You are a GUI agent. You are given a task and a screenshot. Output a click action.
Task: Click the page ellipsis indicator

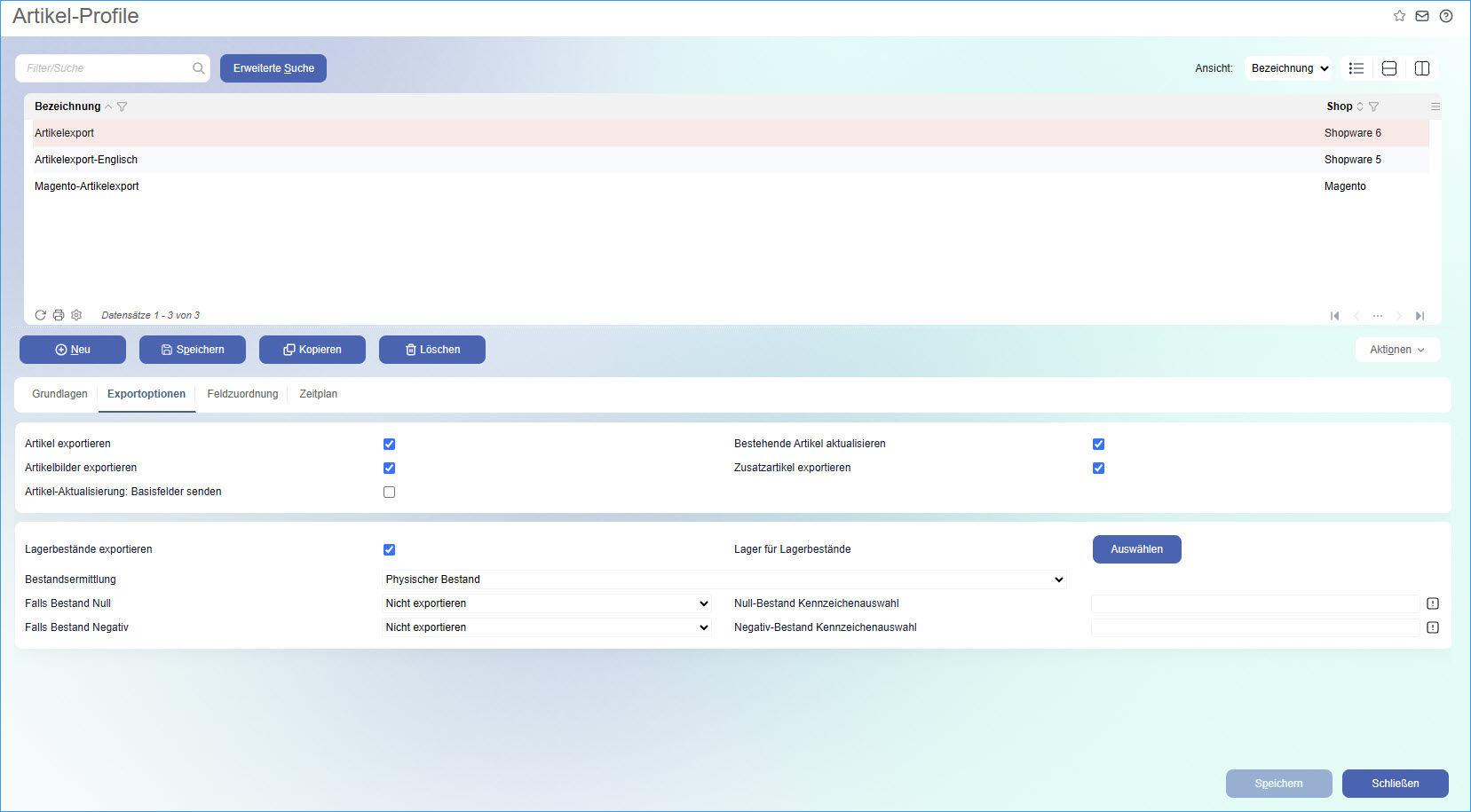(x=1378, y=316)
